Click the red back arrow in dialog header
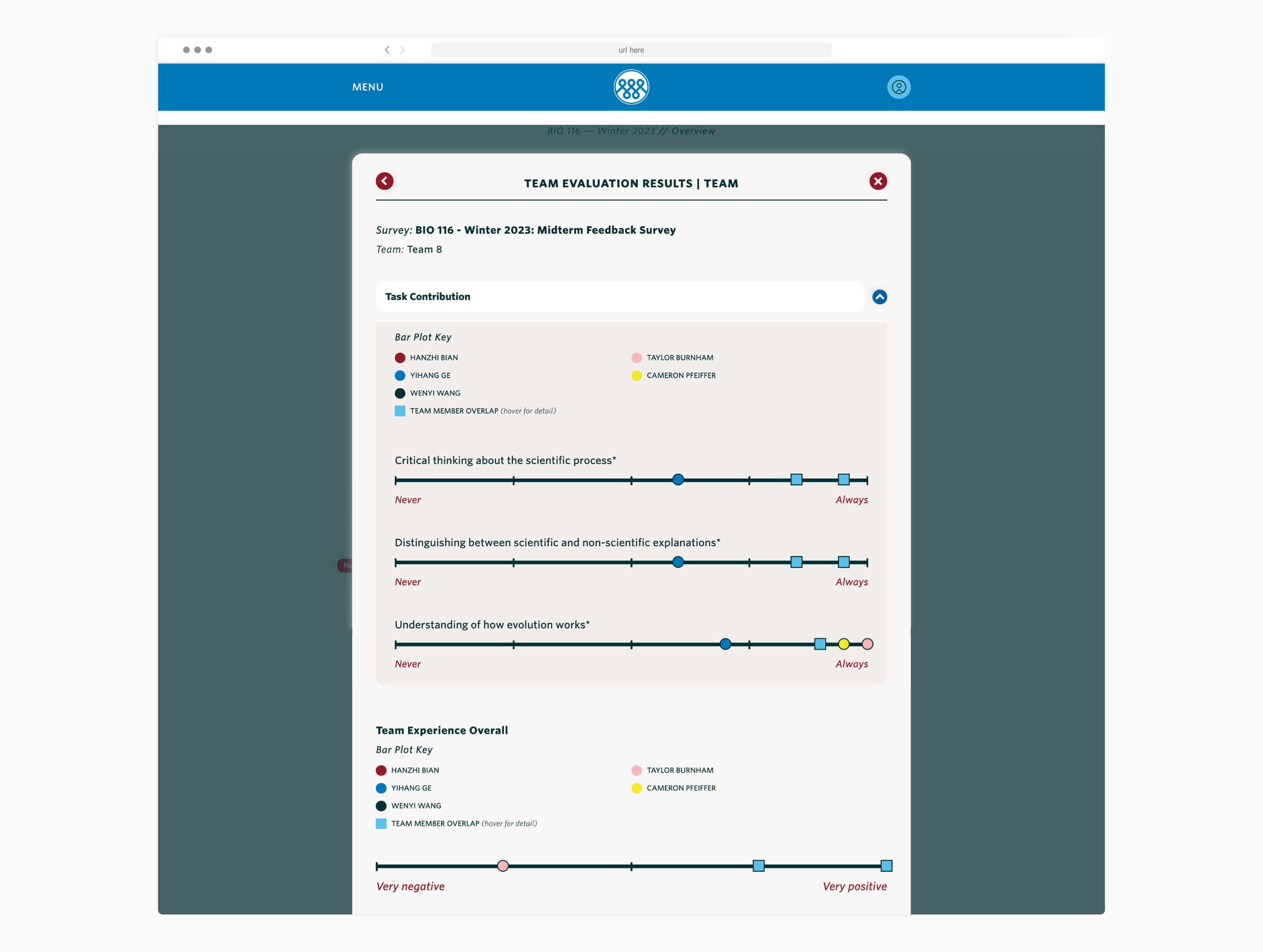The image size is (1263, 952). pos(384,181)
